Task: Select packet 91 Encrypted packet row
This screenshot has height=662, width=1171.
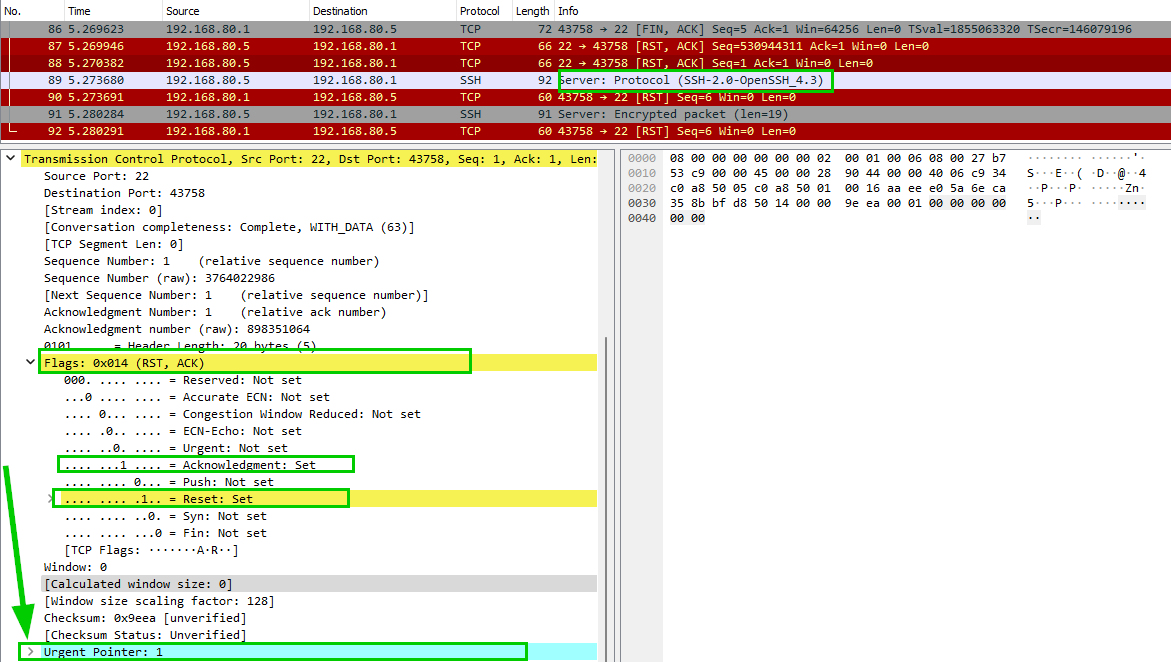Action: (300, 114)
